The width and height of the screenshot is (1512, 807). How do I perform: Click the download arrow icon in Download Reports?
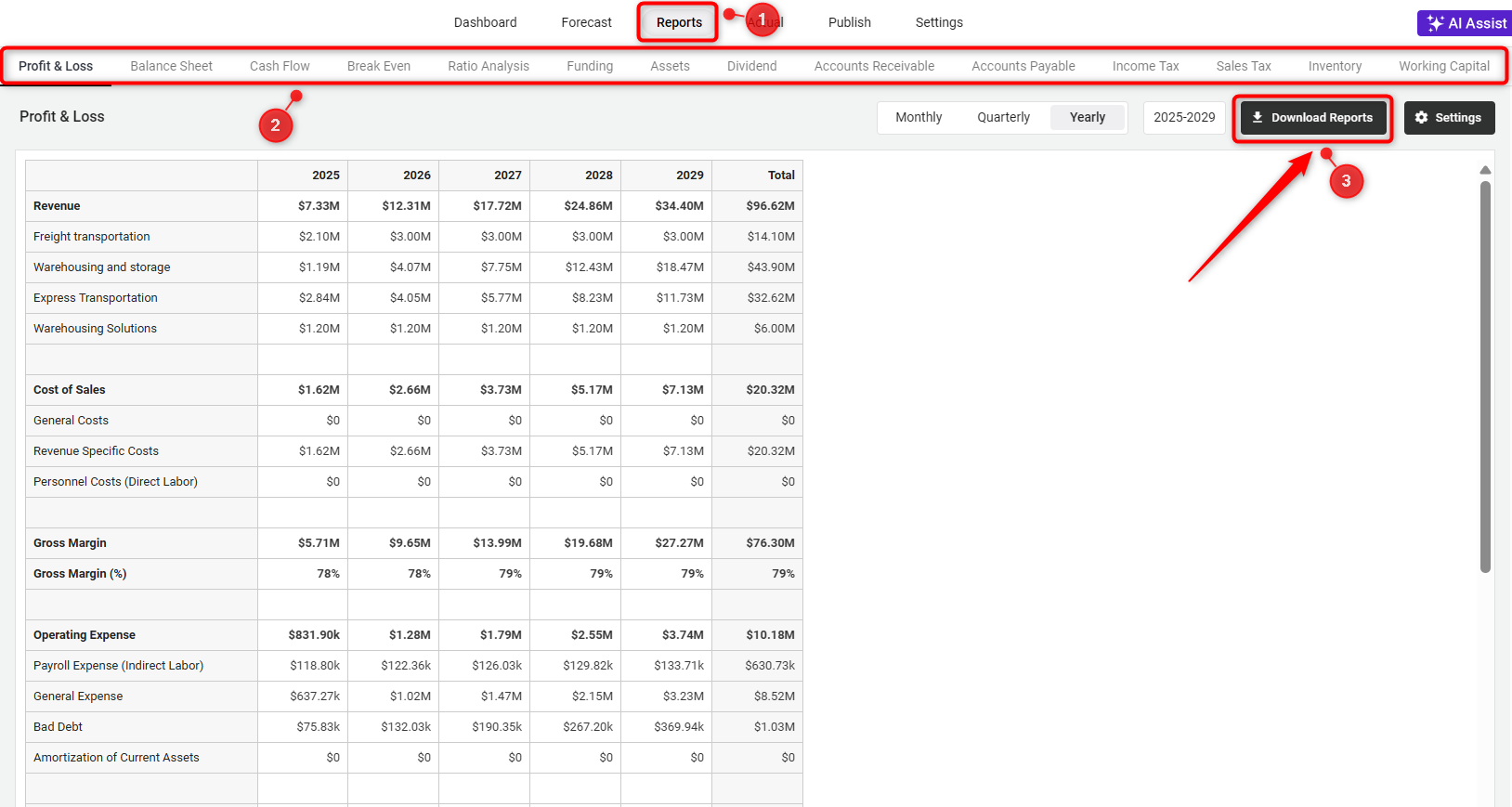pos(1258,117)
